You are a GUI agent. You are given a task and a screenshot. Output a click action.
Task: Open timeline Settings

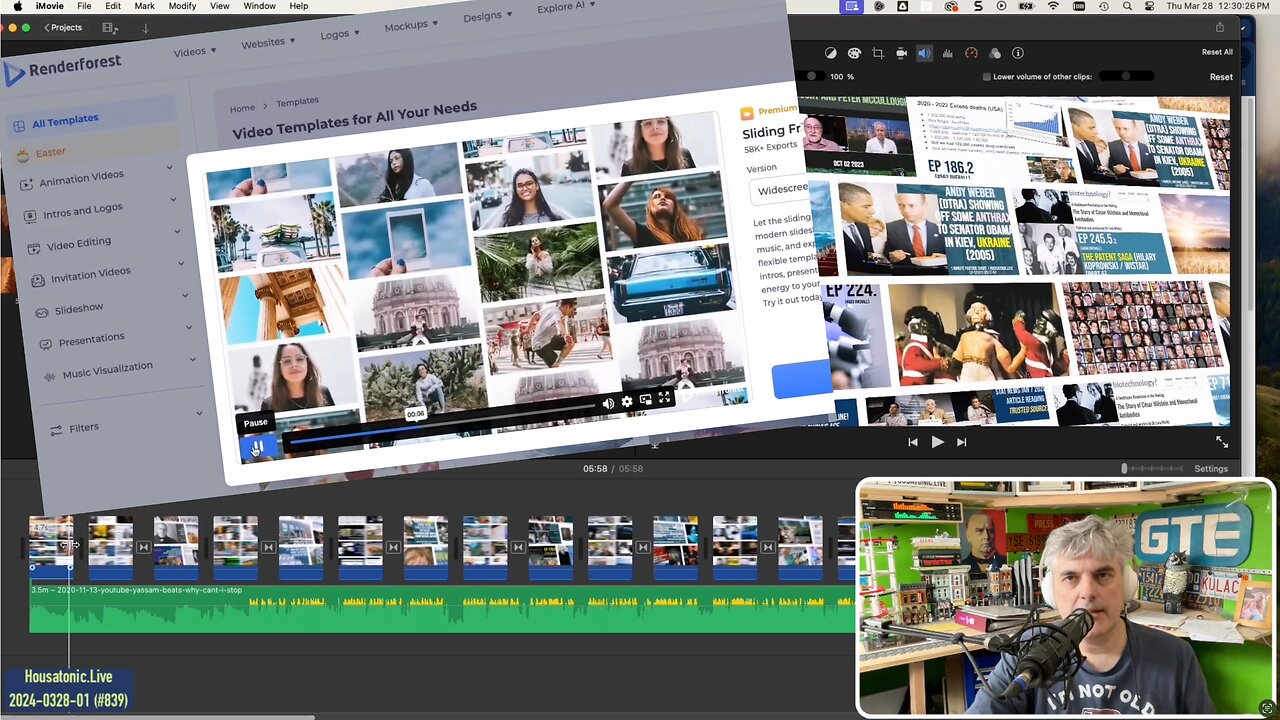[1211, 469]
